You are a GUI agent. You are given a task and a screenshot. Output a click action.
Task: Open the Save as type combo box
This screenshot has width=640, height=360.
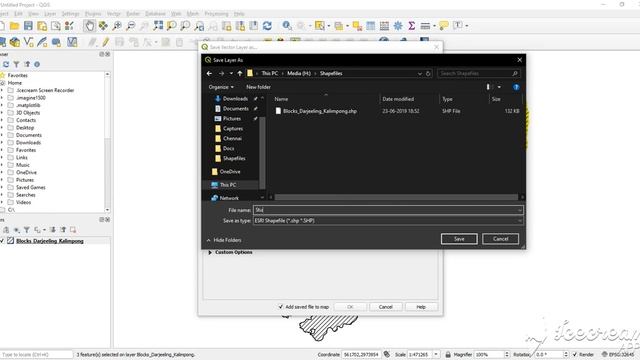tap(388, 220)
